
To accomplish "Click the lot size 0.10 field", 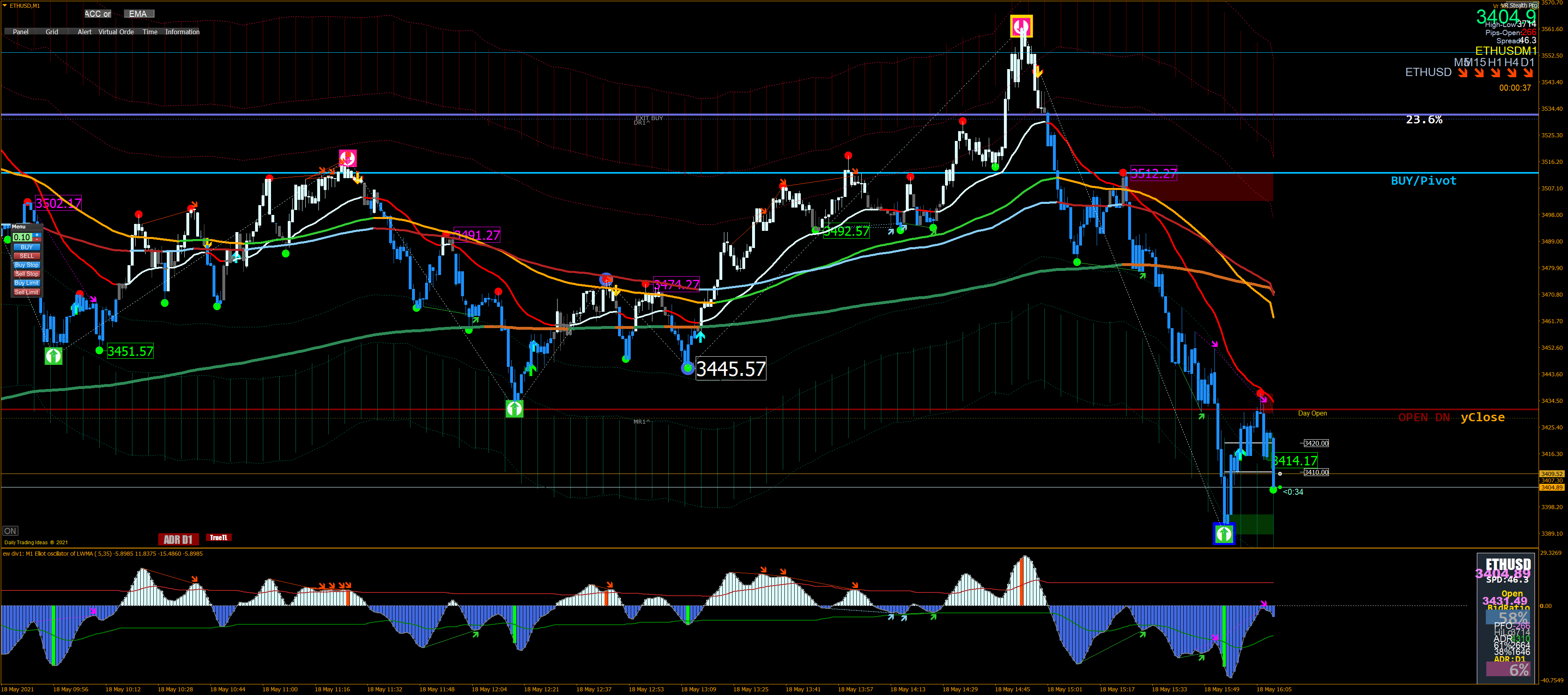I will tap(22, 237).
